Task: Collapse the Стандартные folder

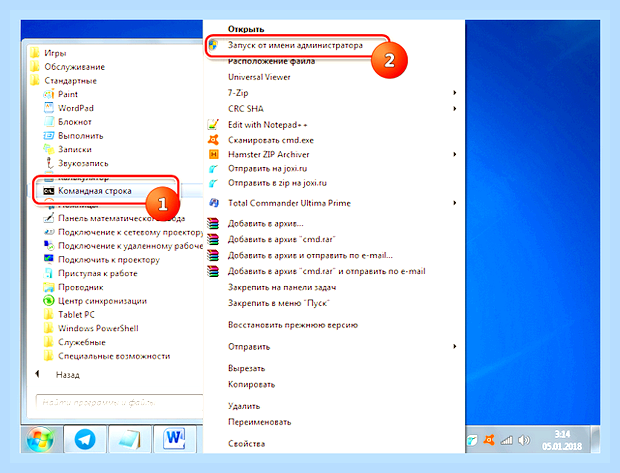Action: point(64,81)
